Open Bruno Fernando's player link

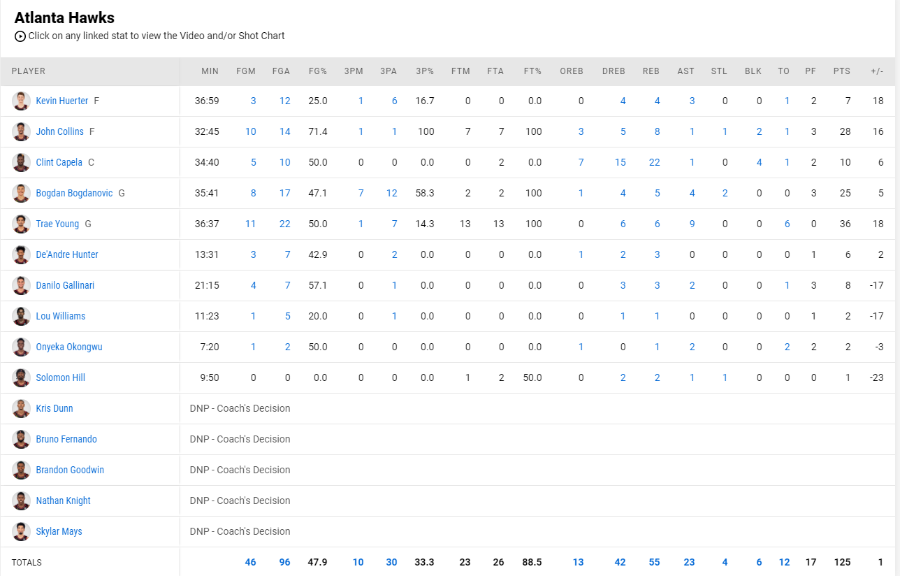(67, 439)
